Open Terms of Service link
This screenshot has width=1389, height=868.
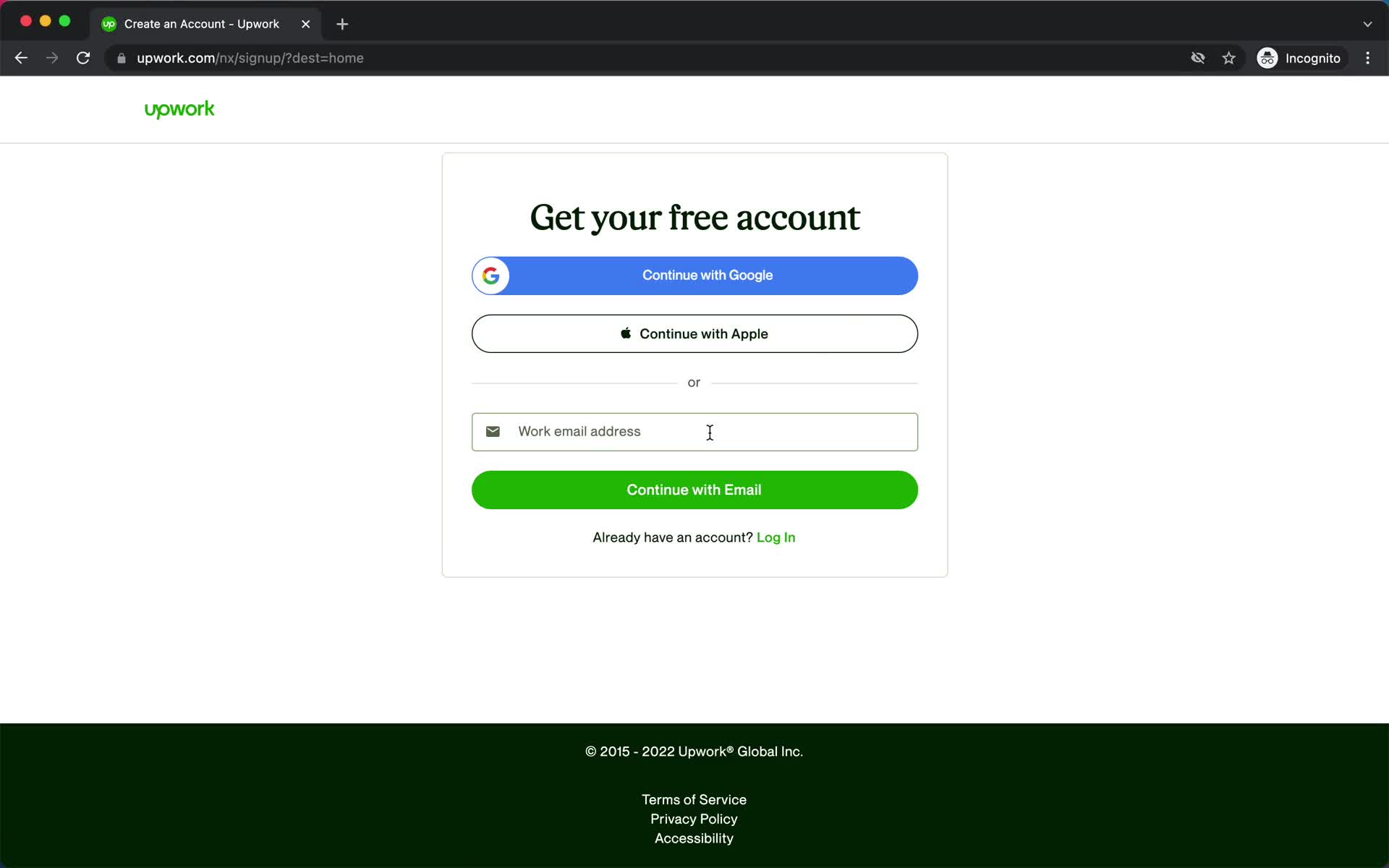tap(694, 799)
